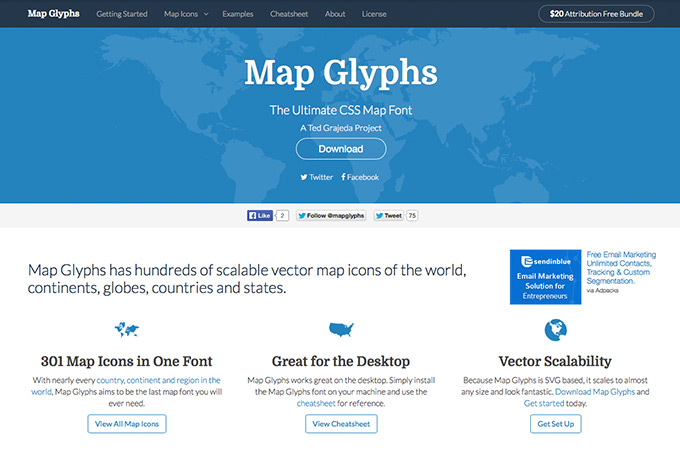Click the $20 Attribution Free Bundle button
The width and height of the screenshot is (680, 455).
(596, 14)
